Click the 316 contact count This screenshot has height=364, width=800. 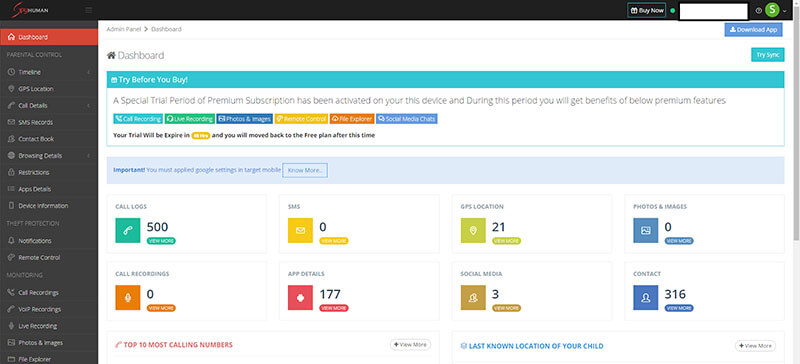pos(675,295)
